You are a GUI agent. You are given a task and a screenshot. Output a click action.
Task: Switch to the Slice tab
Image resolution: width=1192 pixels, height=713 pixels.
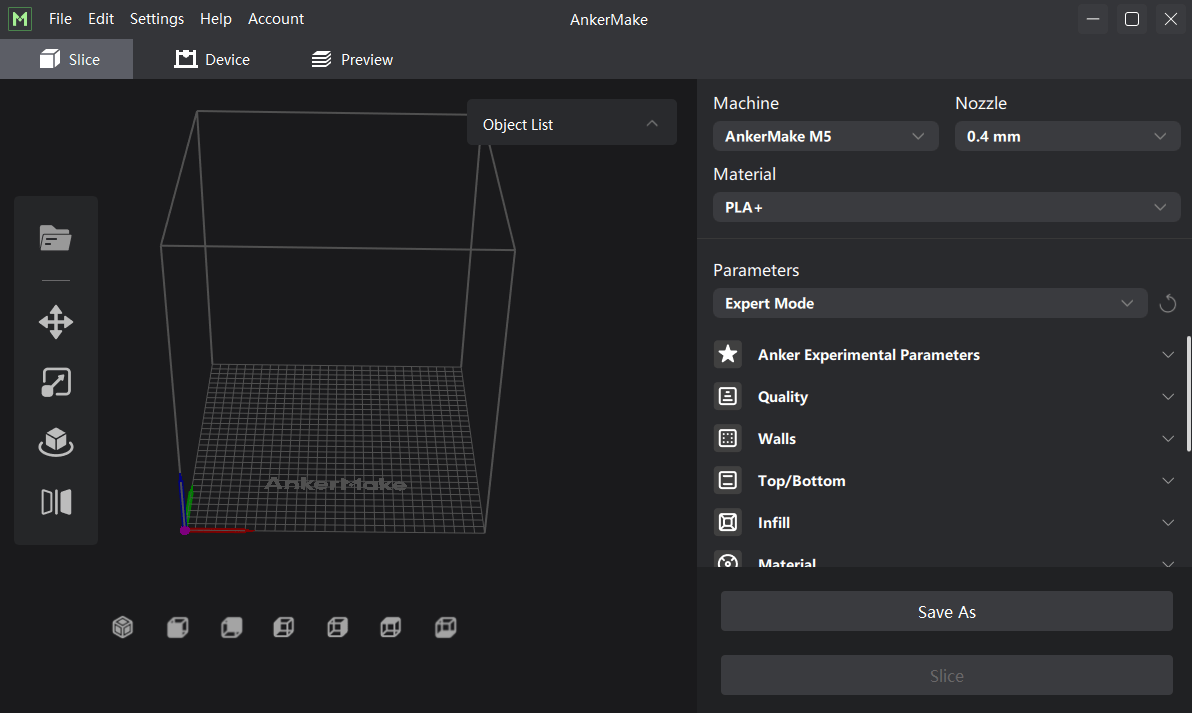pyautogui.click(x=66, y=59)
